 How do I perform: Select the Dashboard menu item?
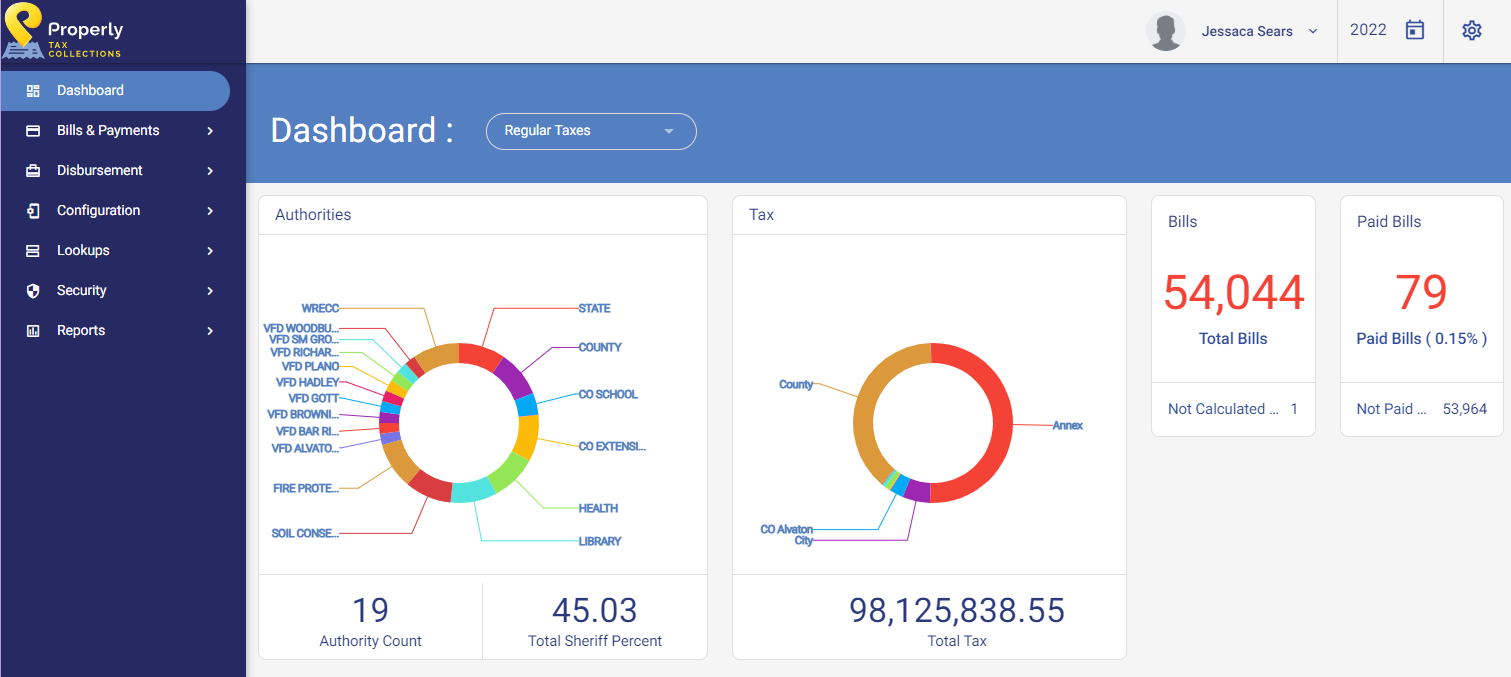(x=90, y=91)
